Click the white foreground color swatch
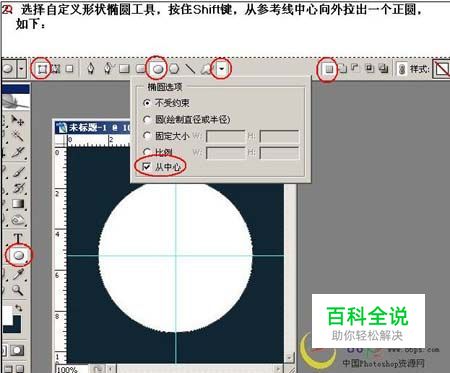 click(7, 315)
